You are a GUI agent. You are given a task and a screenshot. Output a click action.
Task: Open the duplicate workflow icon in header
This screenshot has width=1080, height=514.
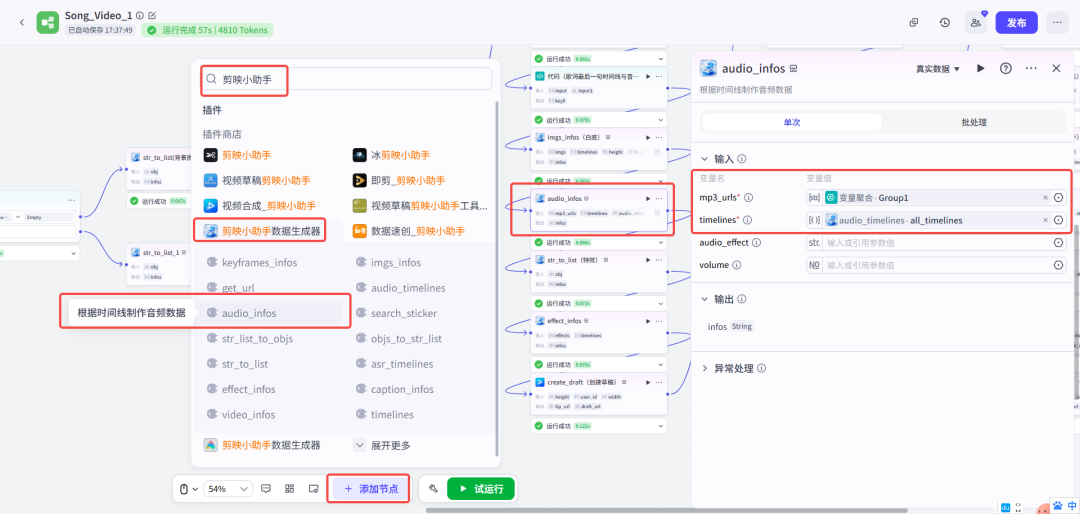click(914, 23)
